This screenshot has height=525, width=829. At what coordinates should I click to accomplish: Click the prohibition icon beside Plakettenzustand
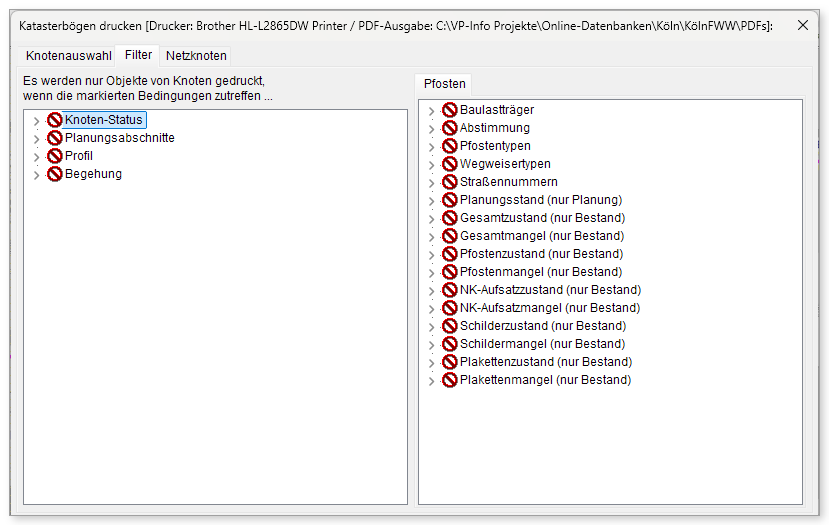(x=449, y=362)
